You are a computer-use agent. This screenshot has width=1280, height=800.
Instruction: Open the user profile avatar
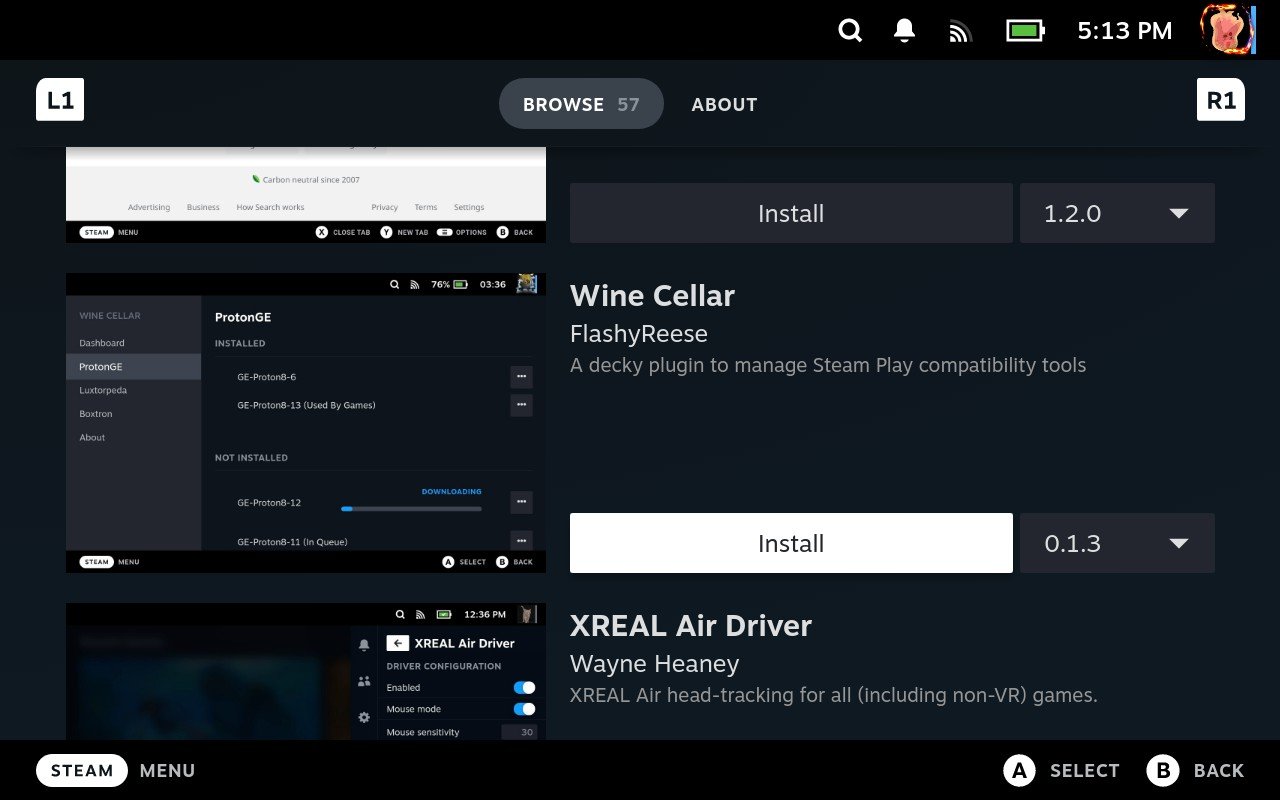tap(1227, 29)
